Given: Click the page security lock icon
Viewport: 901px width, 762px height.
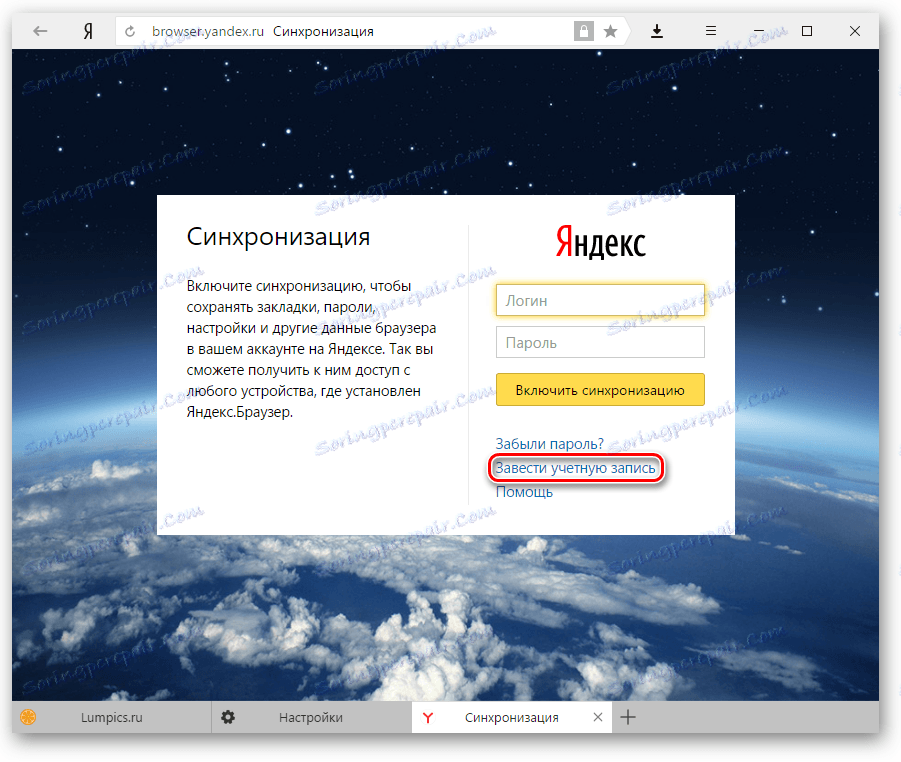Looking at the screenshot, I should coord(583,31).
